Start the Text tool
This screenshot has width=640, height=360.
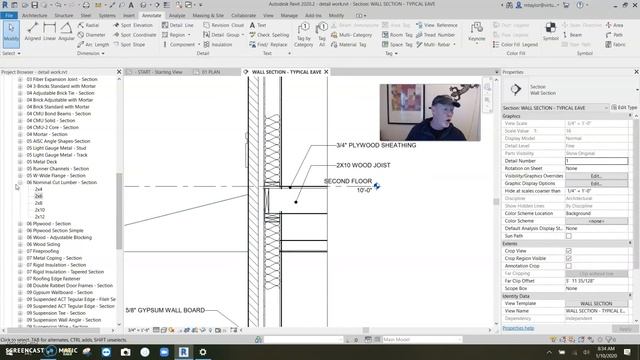pos(258,25)
